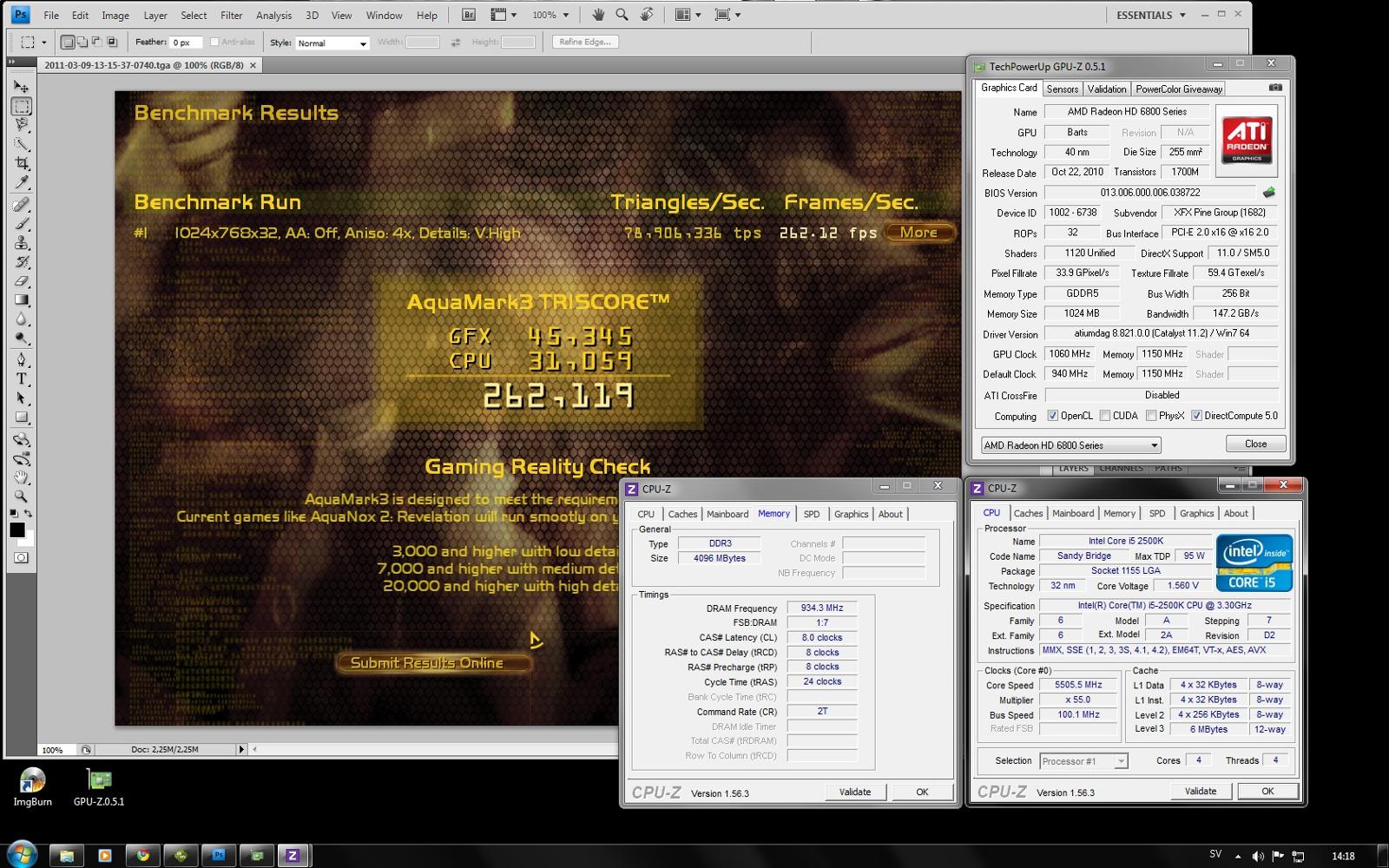
Task: Toggle the PhysX checkbox in GPU-Z
Action: 1150,416
